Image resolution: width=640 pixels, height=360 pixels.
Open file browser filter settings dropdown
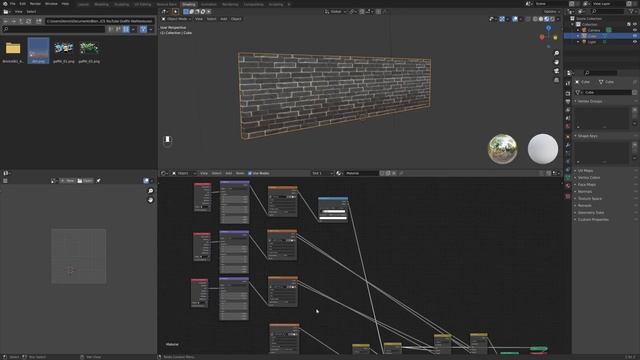click(x=151, y=29)
